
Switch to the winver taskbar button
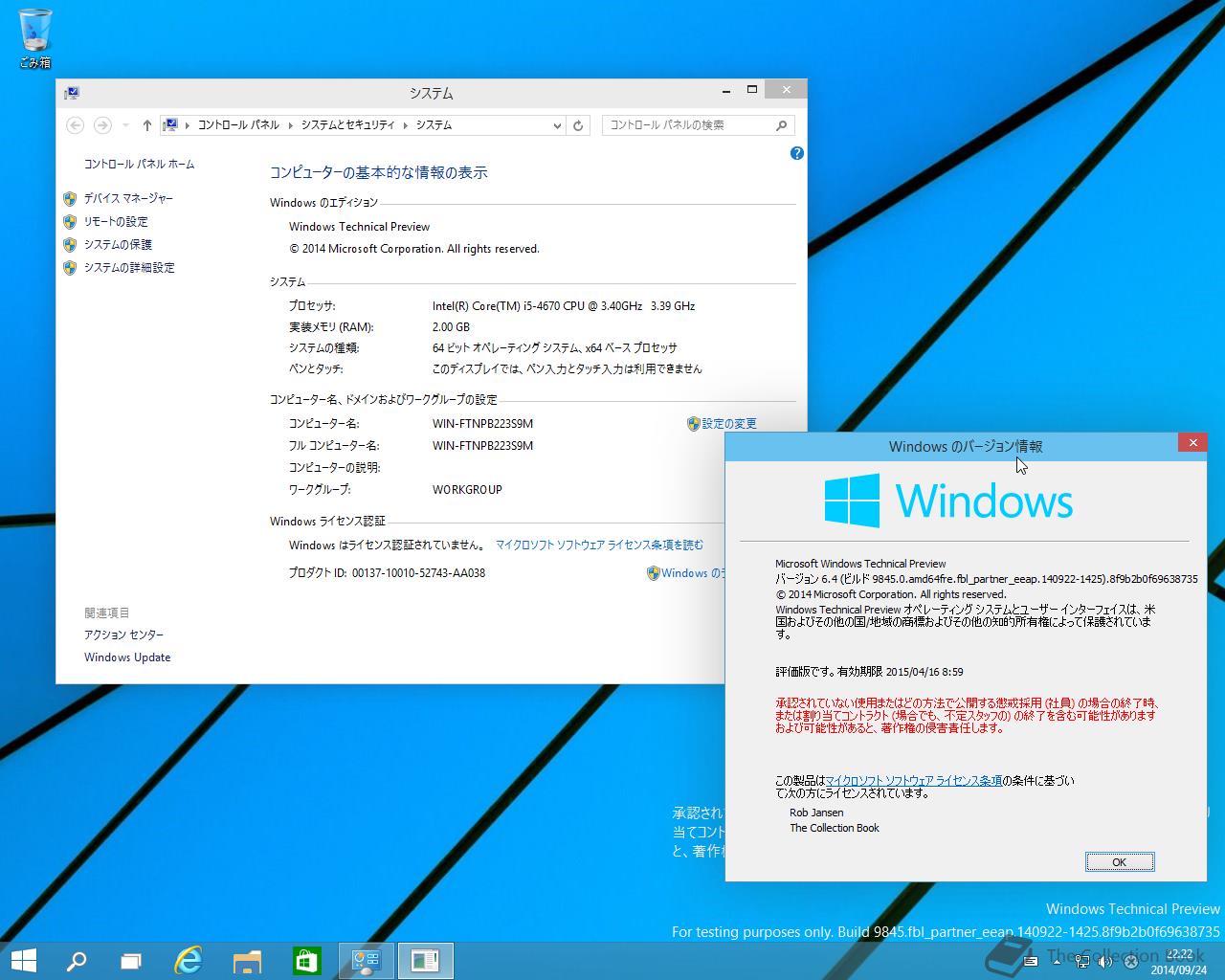pos(425,960)
